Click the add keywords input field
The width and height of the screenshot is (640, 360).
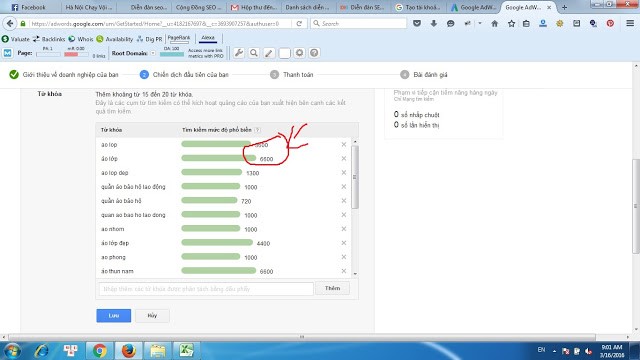[206, 289]
